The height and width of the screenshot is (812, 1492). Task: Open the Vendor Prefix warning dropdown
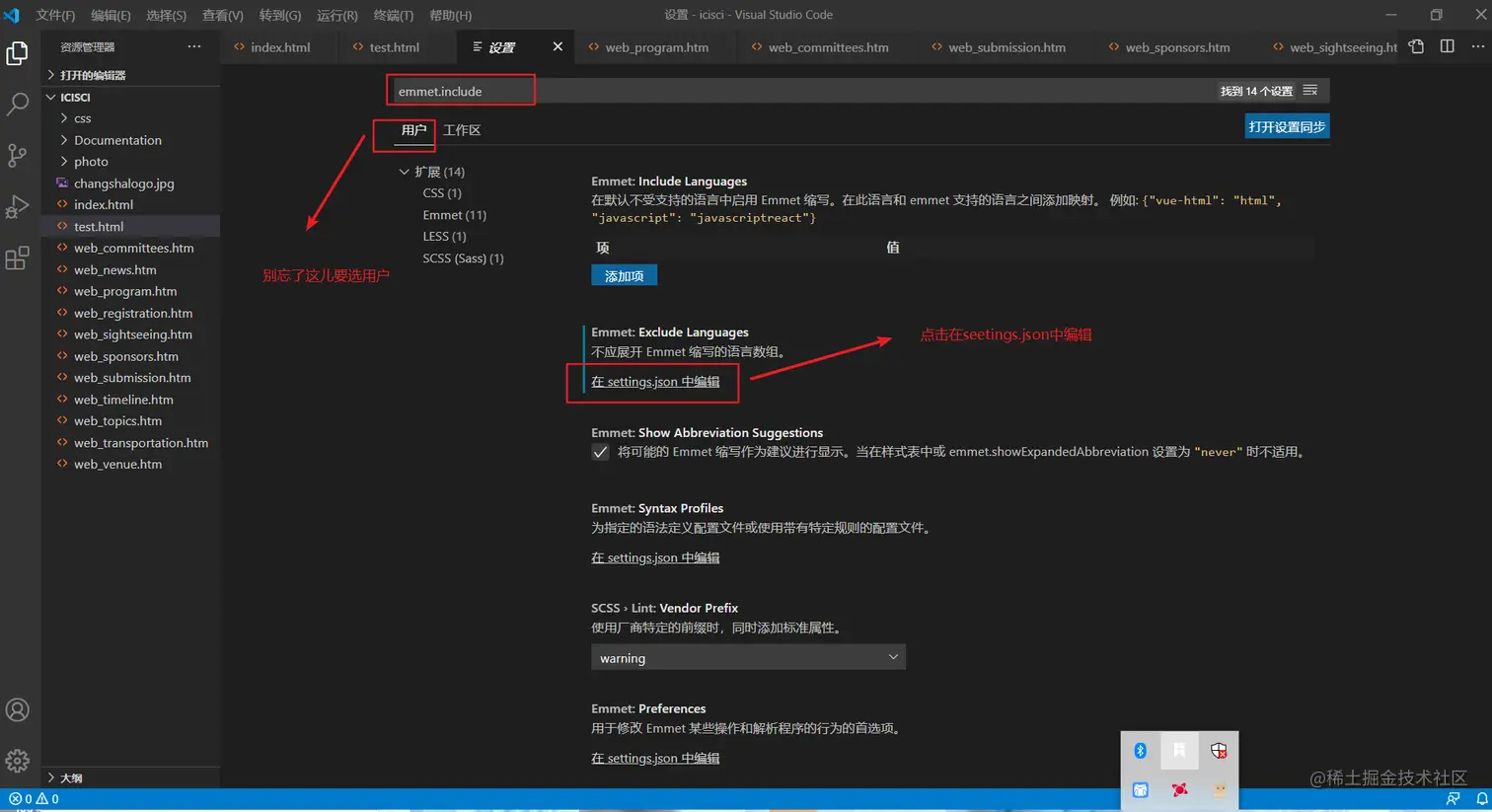click(748, 657)
